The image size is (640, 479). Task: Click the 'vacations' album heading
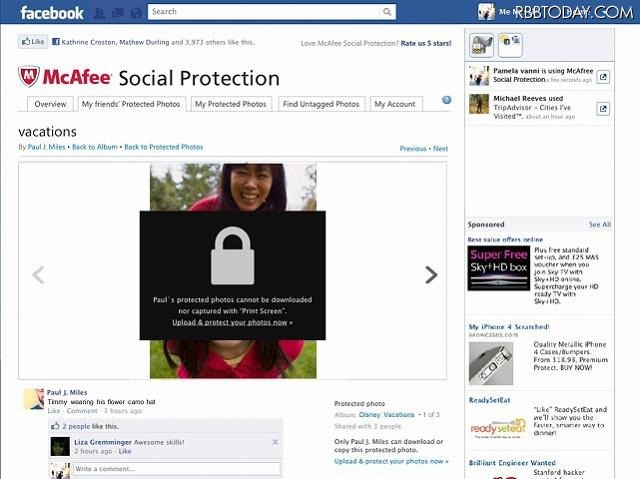(47, 131)
